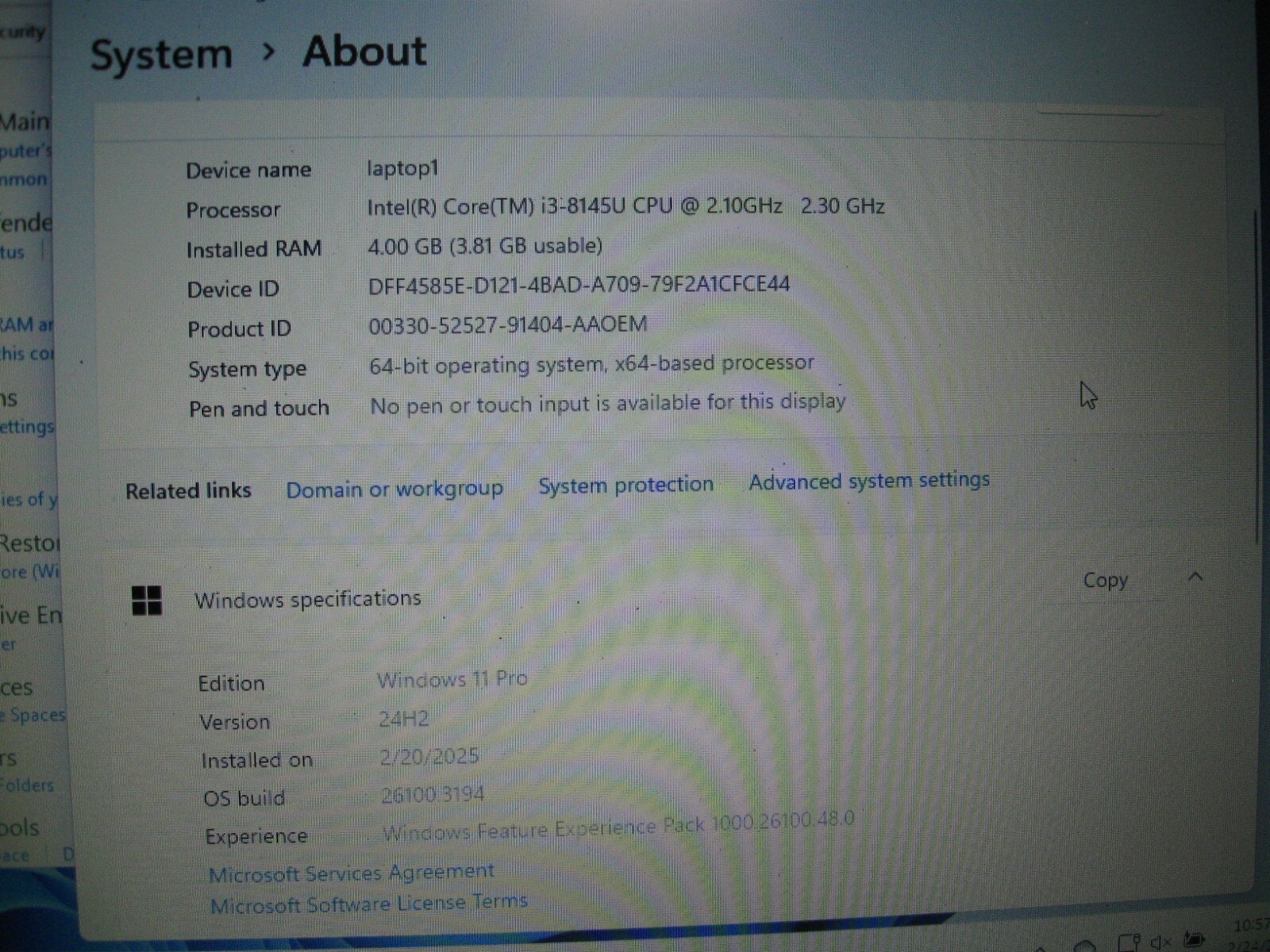Click the "Device ID" label
Screen dimensions: 1270x952
[x=233, y=290]
